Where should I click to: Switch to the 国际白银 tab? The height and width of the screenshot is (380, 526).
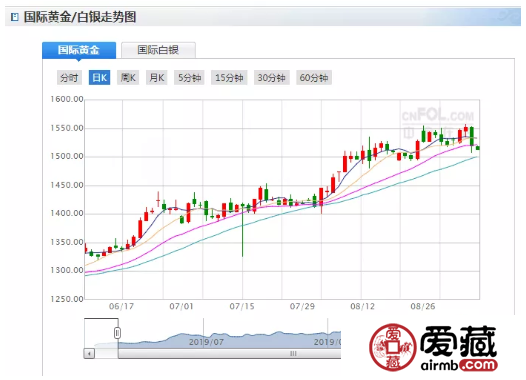coord(158,50)
